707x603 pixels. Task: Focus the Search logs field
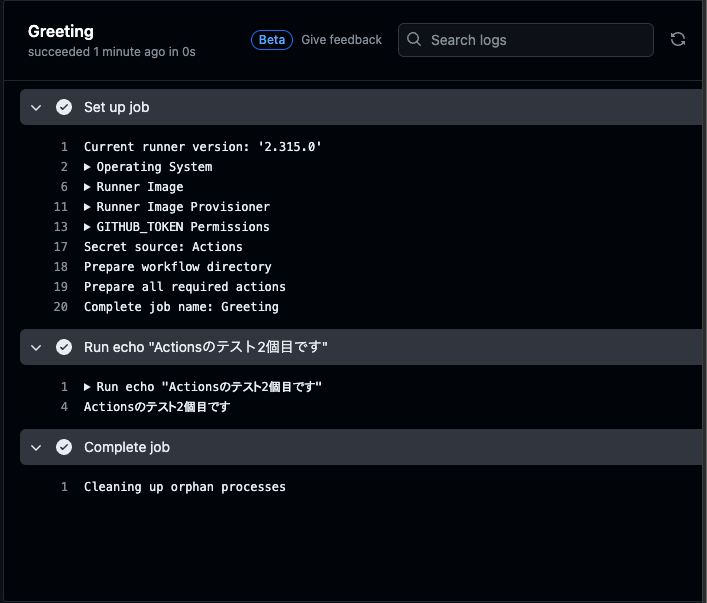526,40
